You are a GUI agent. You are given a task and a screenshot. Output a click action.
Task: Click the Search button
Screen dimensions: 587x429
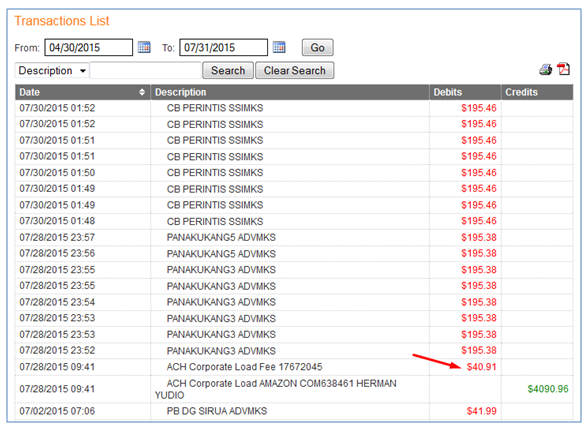click(x=228, y=70)
